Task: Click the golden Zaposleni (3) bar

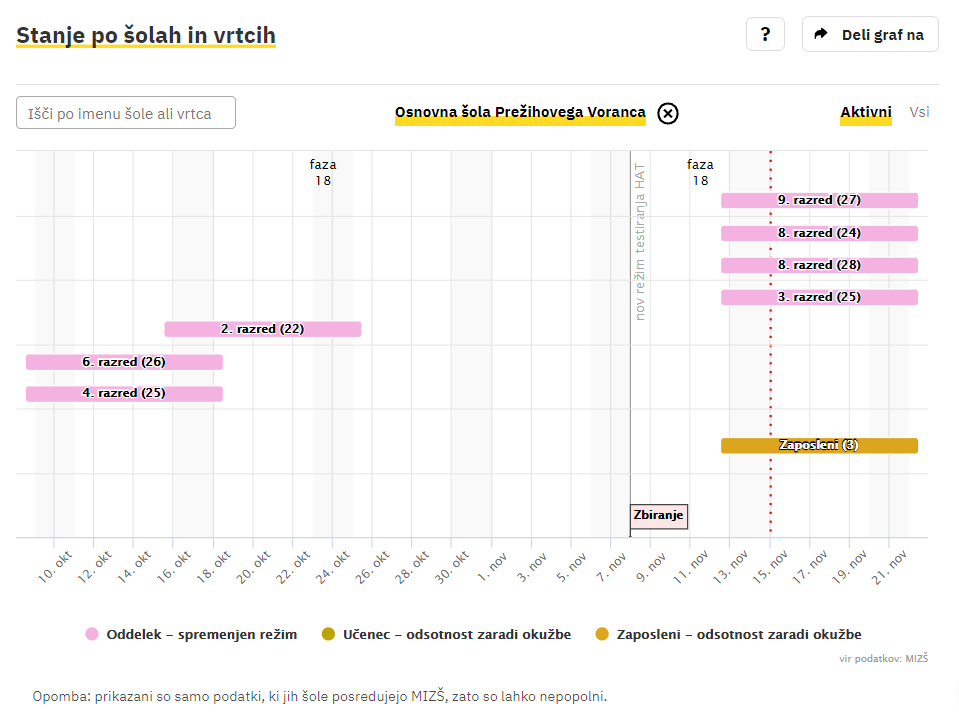Action: [x=819, y=446]
